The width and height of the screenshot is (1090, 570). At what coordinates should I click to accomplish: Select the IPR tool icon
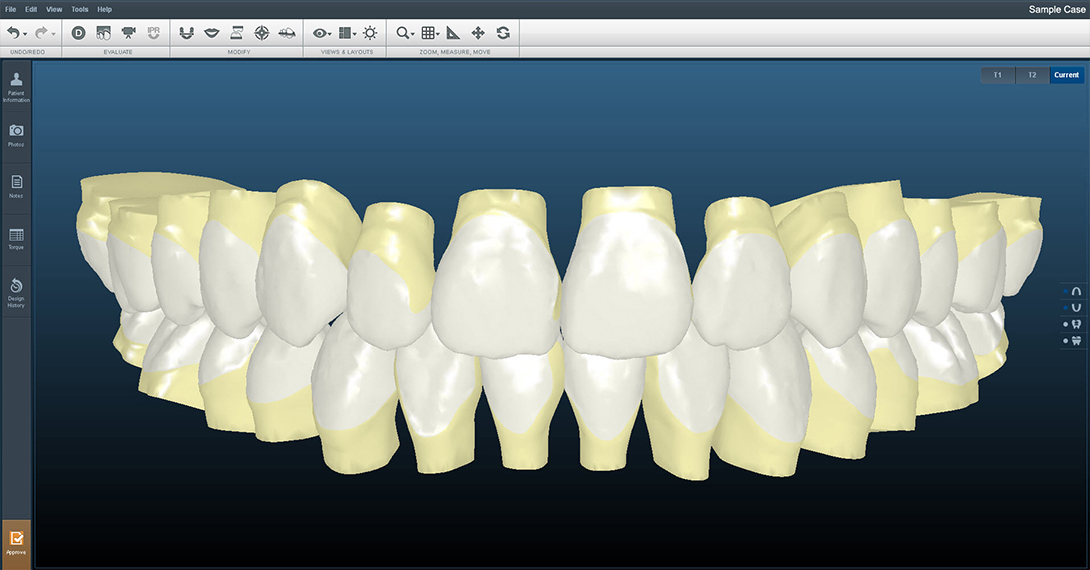coord(154,33)
